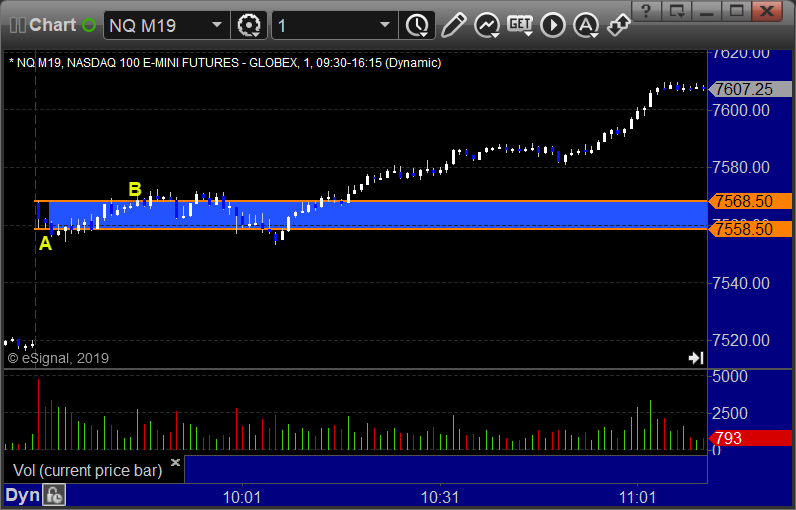Viewport: 796px width, 510px height.
Task: Click the 7607.25 current price marker
Action: coord(750,89)
